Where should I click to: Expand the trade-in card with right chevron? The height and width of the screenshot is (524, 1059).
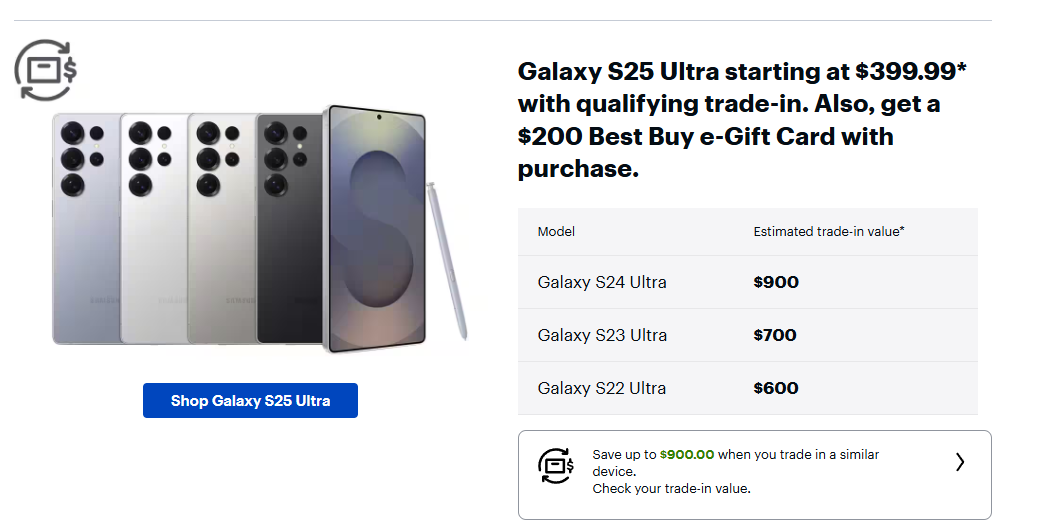click(x=960, y=462)
